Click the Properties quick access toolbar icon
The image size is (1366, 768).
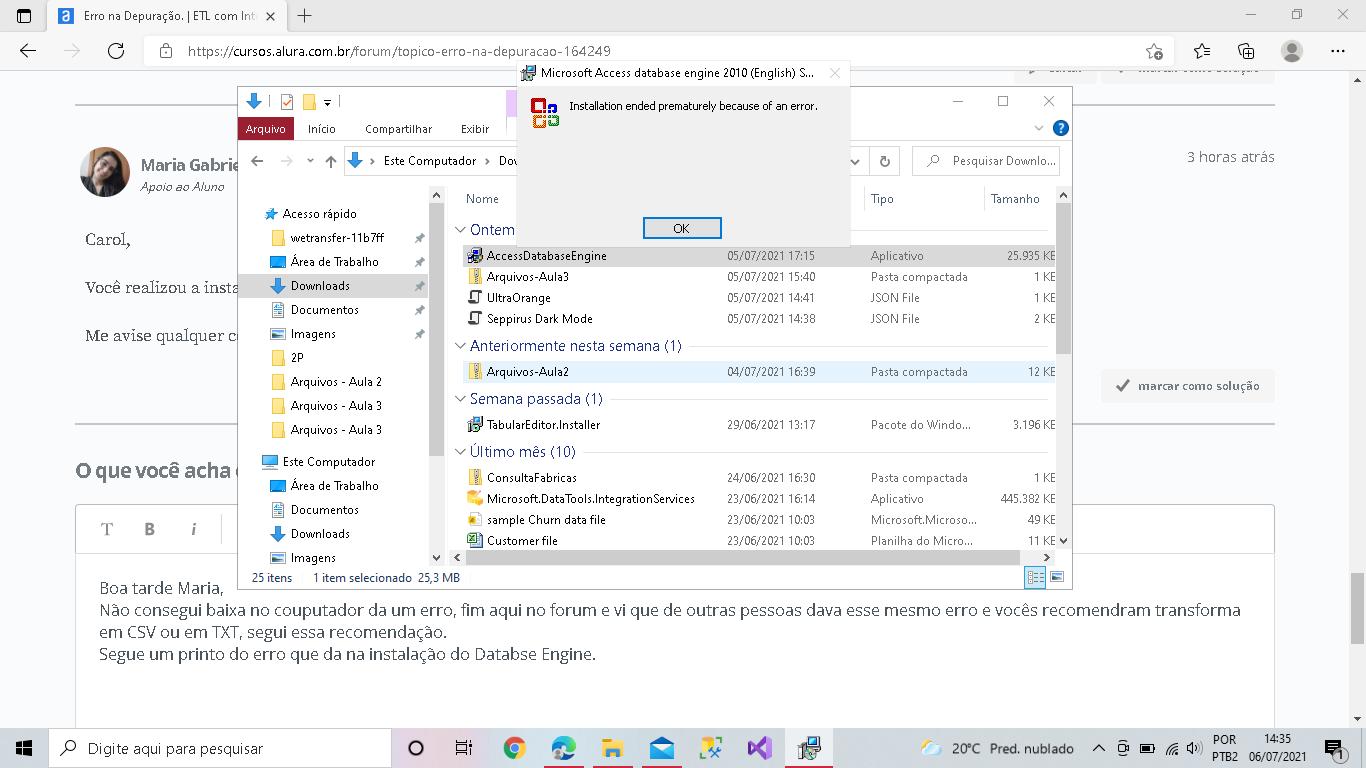(x=287, y=101)
